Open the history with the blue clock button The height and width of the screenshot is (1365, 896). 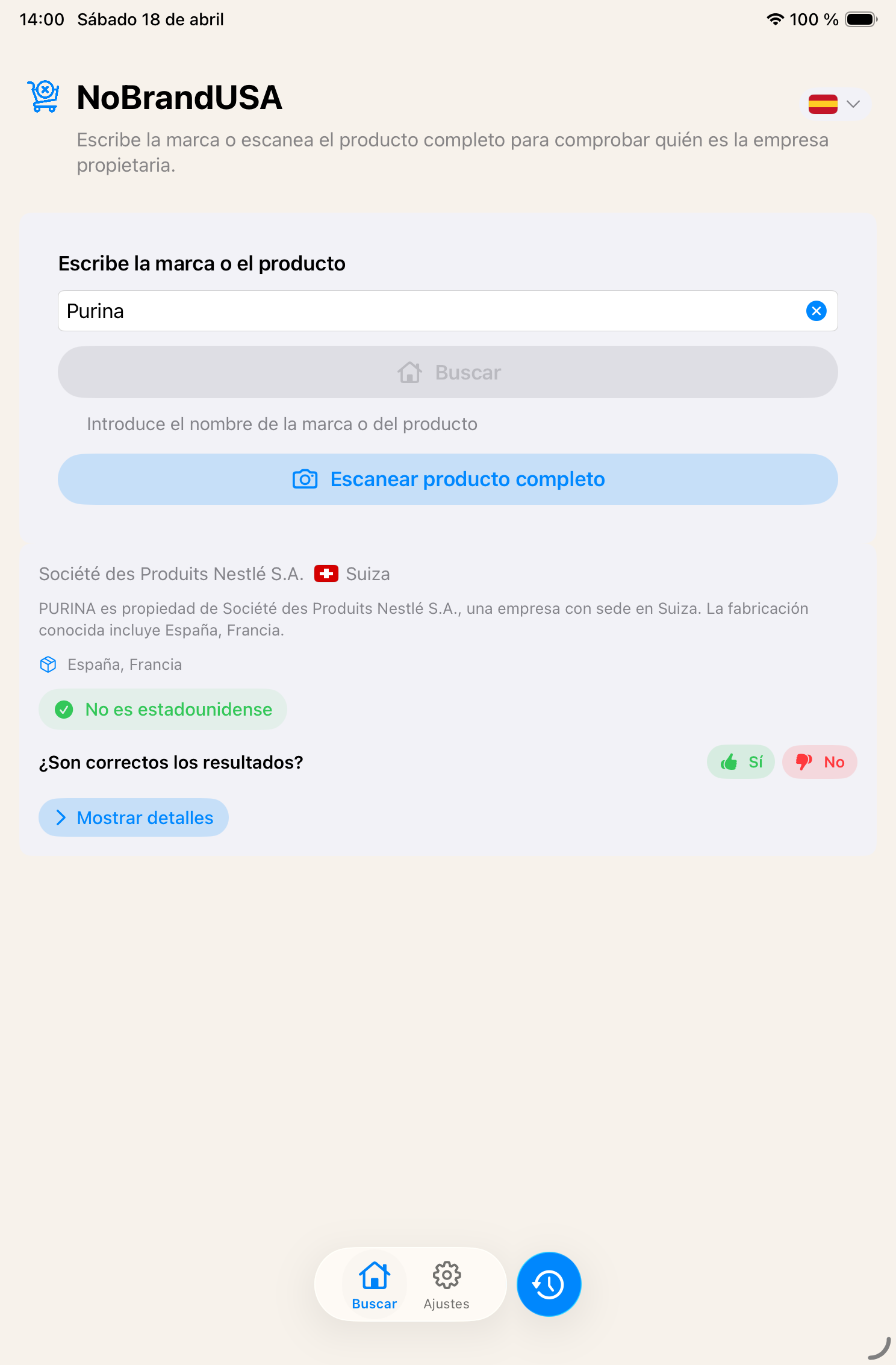(548, 1284)
